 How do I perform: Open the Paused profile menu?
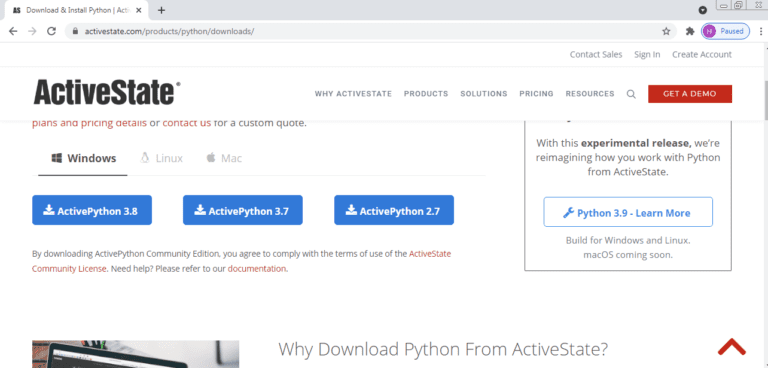pos(725,31)
